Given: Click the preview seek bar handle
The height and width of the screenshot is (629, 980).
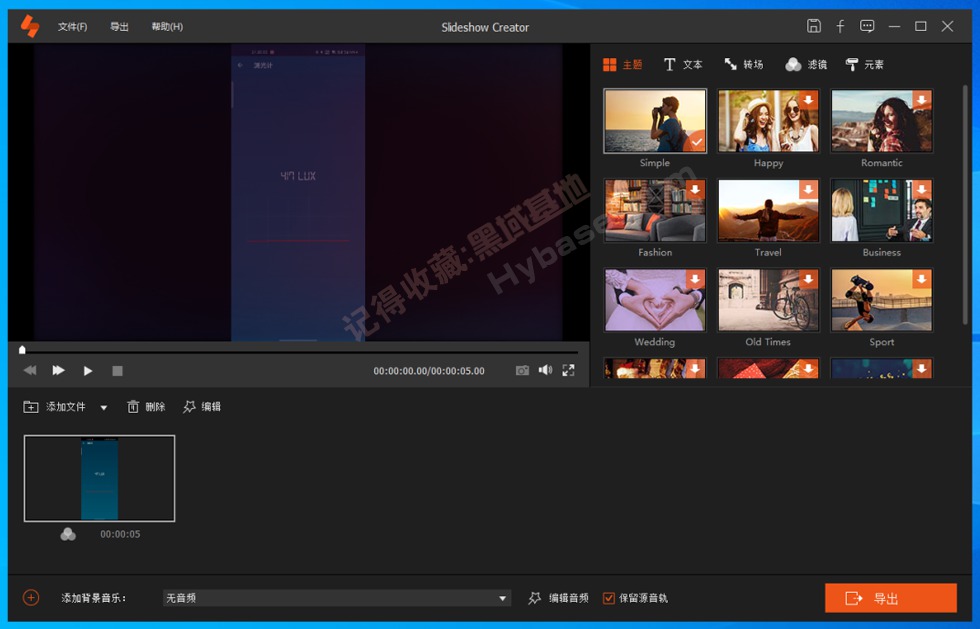Looking at the screenshot, I should pos(22,350).
